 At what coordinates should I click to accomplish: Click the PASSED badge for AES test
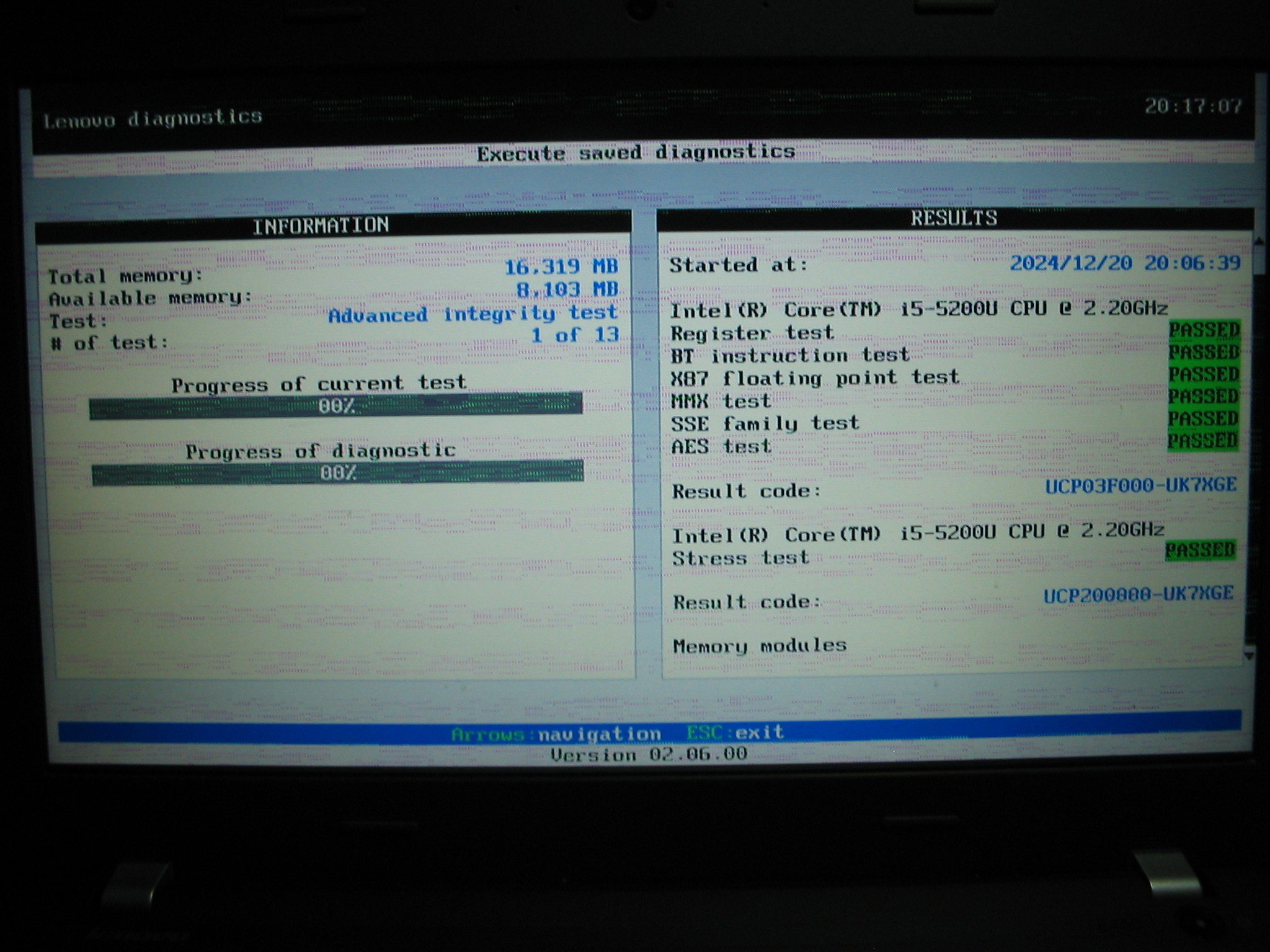tap(1204, 441)
